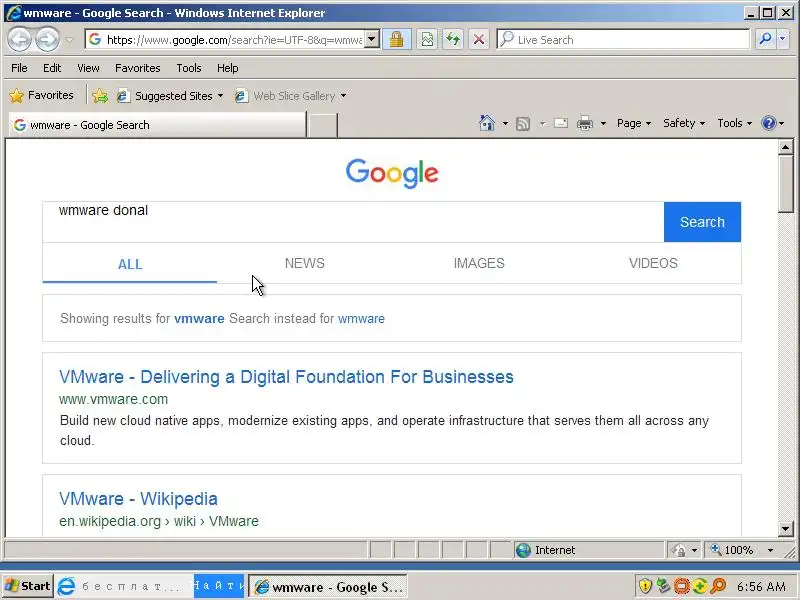Click the Google logo
This screenshot has height=600, width=800.
click(392, 173)
